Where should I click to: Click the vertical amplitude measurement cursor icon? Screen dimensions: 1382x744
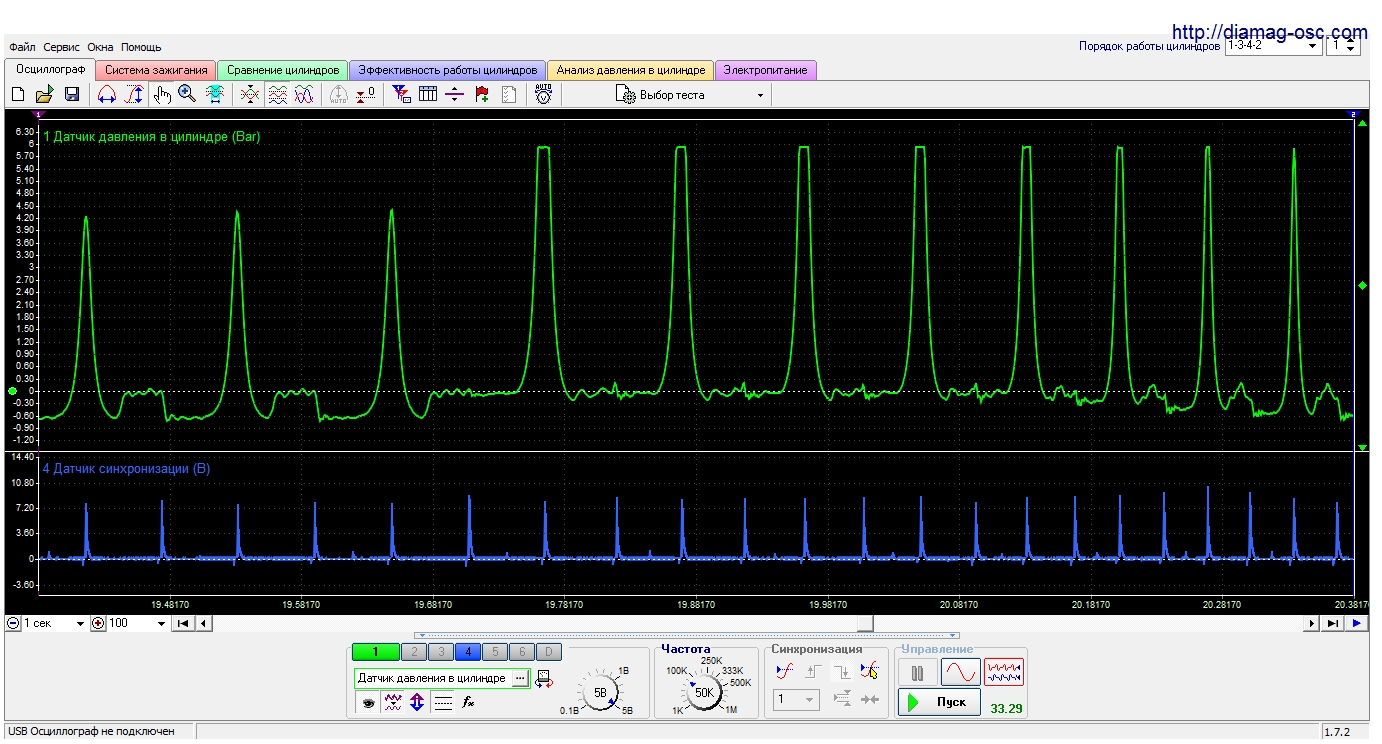[135, 95]
